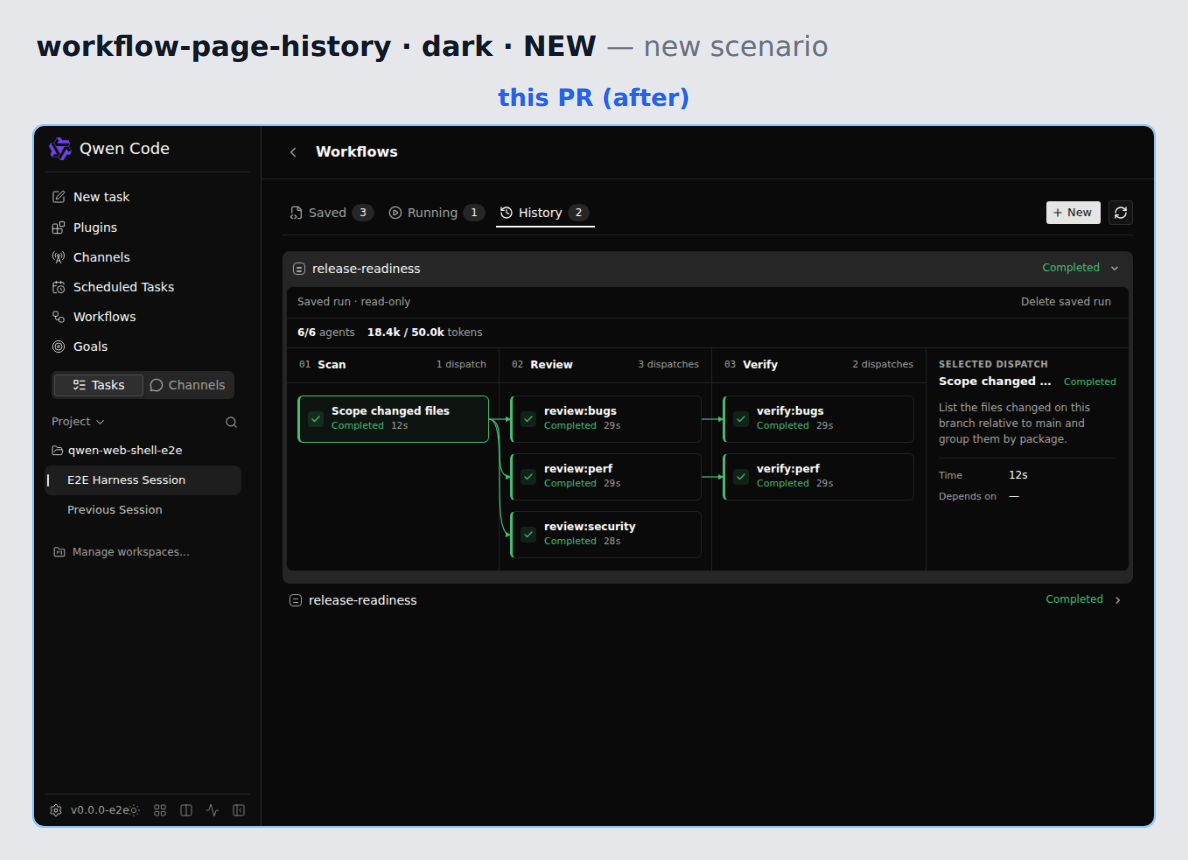Click the settings gear icon in sidebar footer
Screen dimensions: 1188x860
(x=56, y=810)
